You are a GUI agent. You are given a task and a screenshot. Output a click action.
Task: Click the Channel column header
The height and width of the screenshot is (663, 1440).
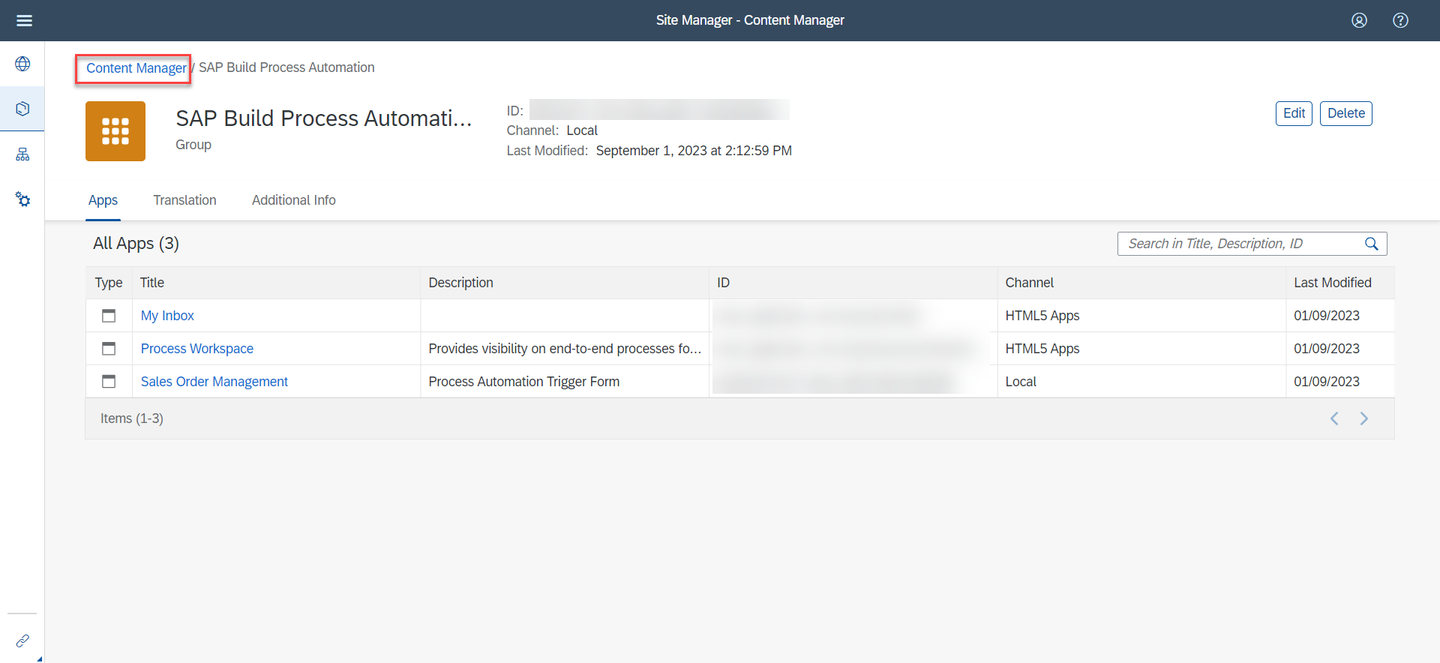click(1141, 283)
